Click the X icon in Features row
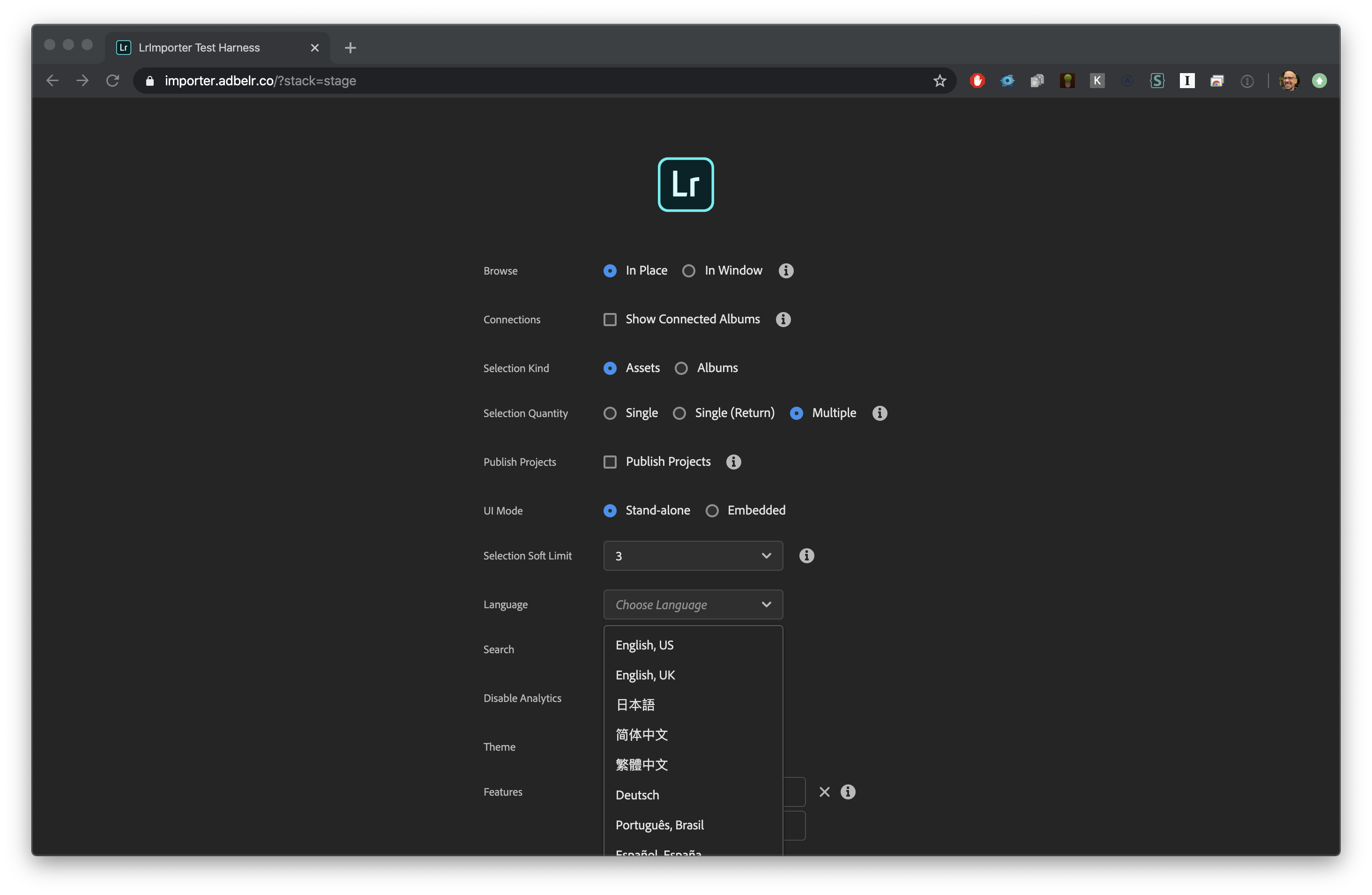1372x895 pixels. pyautogui.click(x=824, y=792)
